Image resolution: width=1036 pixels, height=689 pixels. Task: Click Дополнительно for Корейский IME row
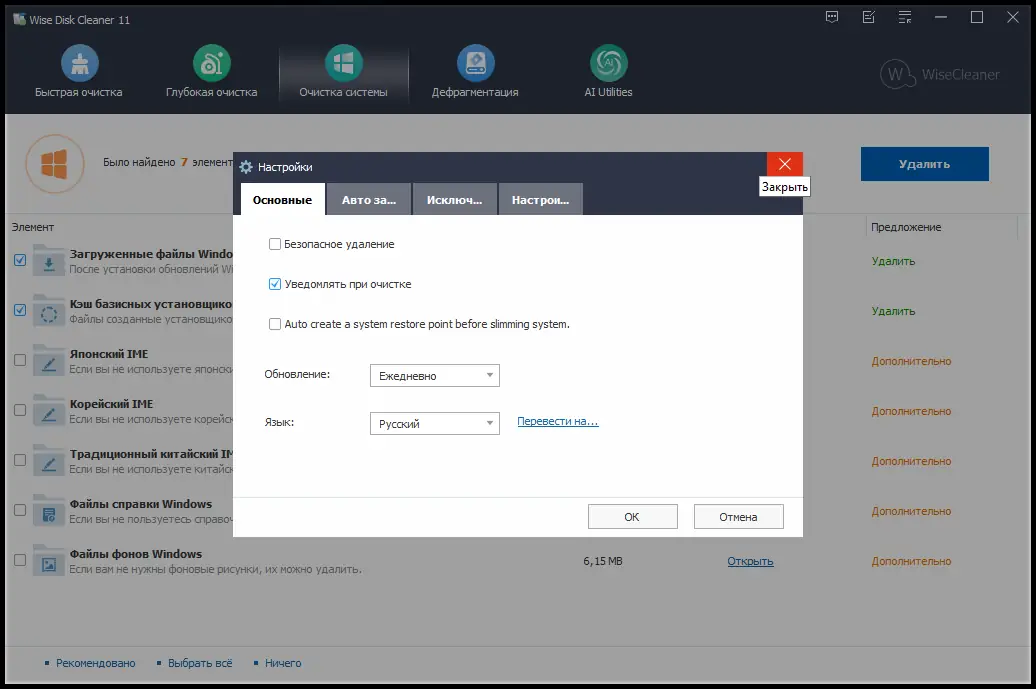(x=911, y=412)
